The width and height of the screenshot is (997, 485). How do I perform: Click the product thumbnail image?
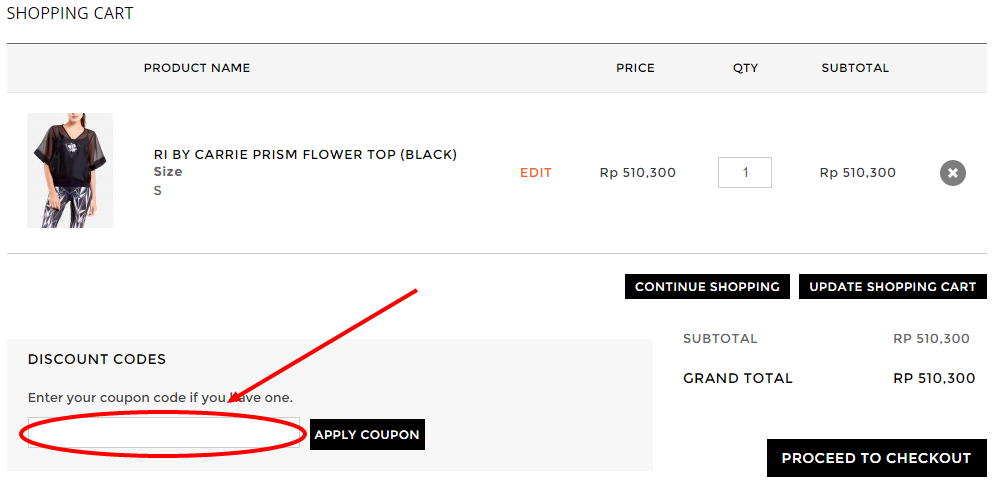[70, 171]
